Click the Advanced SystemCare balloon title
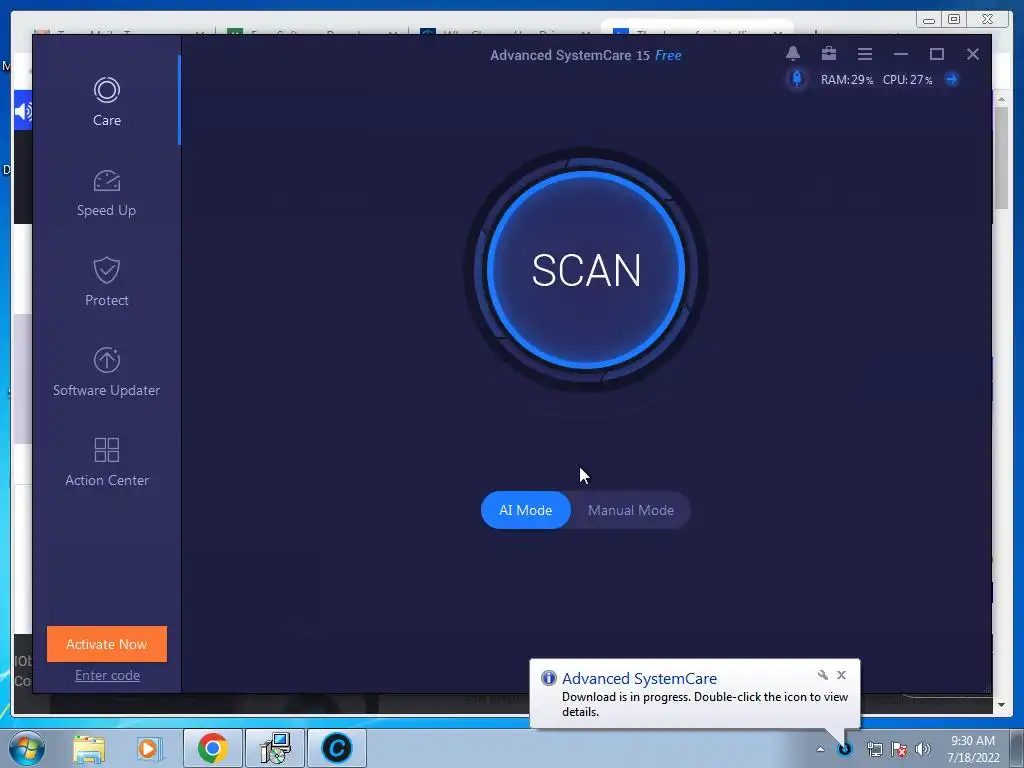1024x768 pixels. [x=639, y=679]
